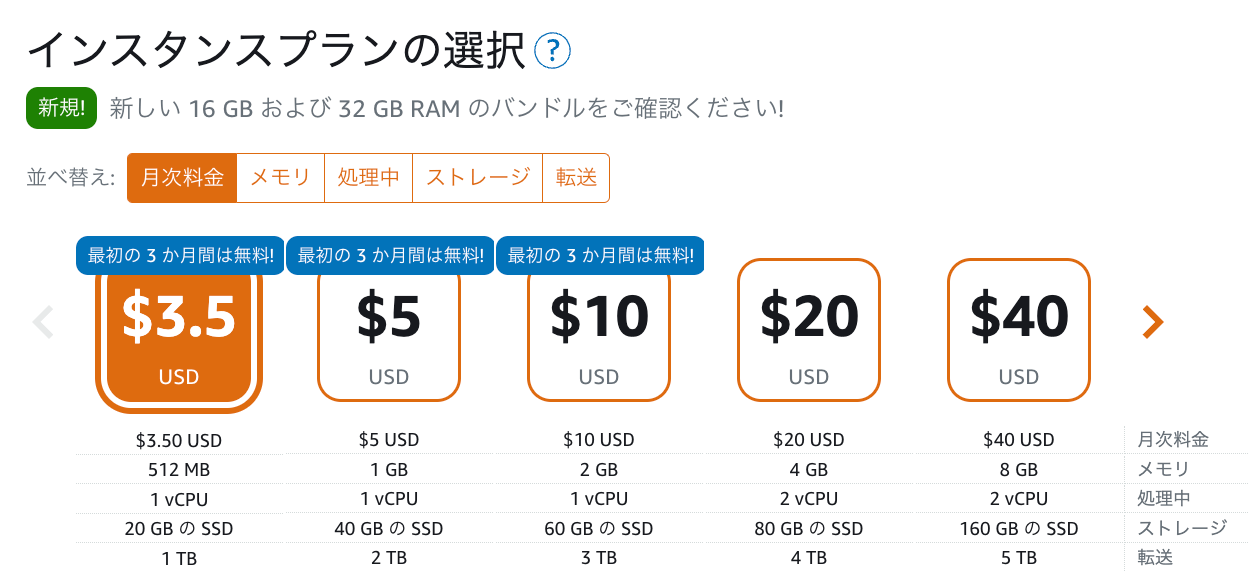The width and height of the screenshot is (1248, 582).
Task: Click free 3 months badge above $5
Action: [390, 255]
